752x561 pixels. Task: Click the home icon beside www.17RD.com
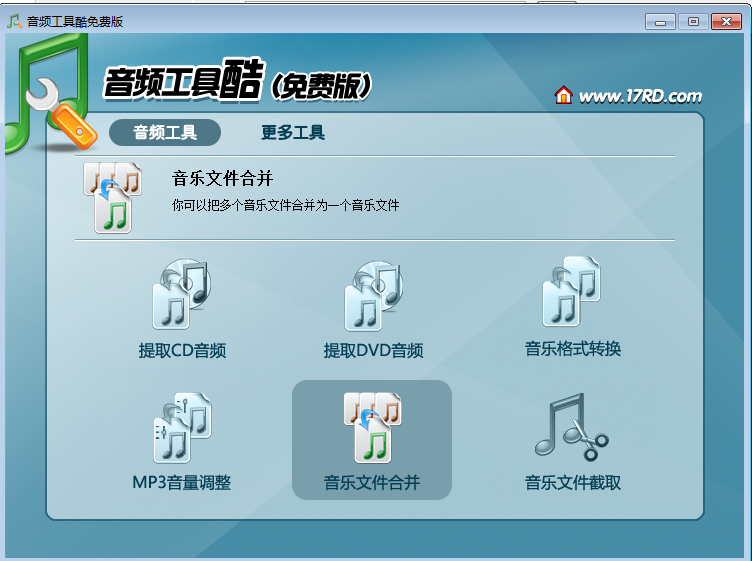(x=564, y=96)
